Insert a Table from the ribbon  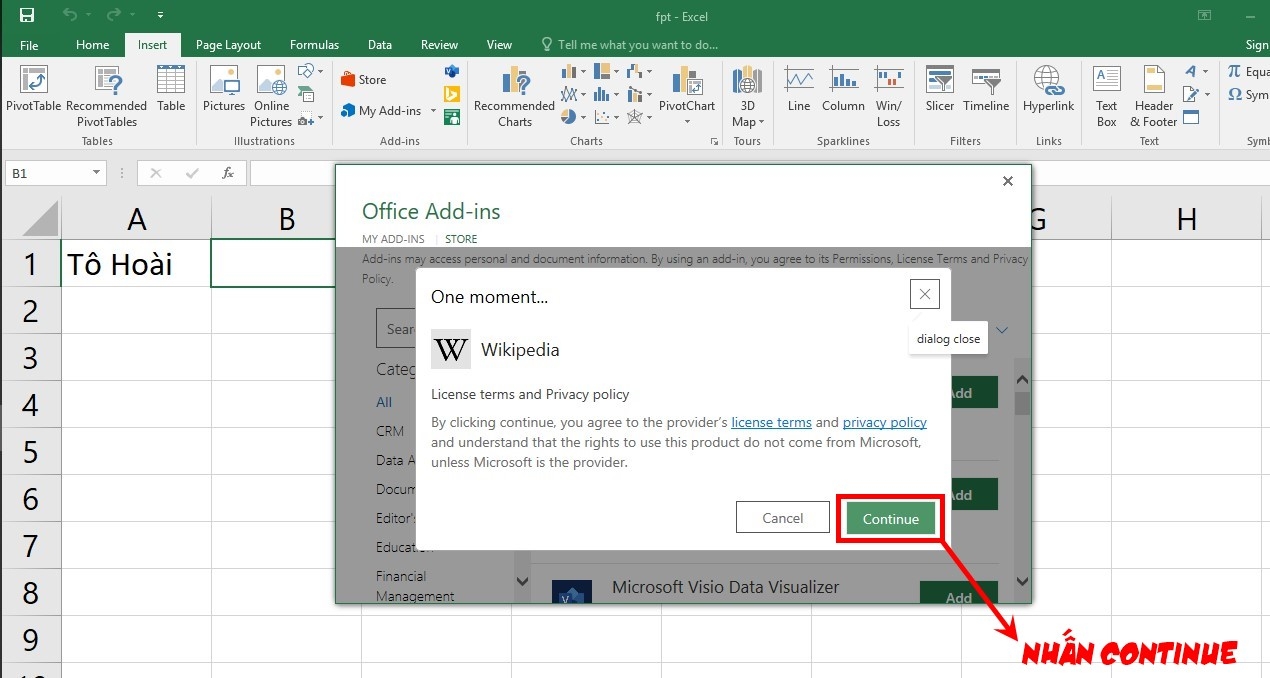(171, 89)
